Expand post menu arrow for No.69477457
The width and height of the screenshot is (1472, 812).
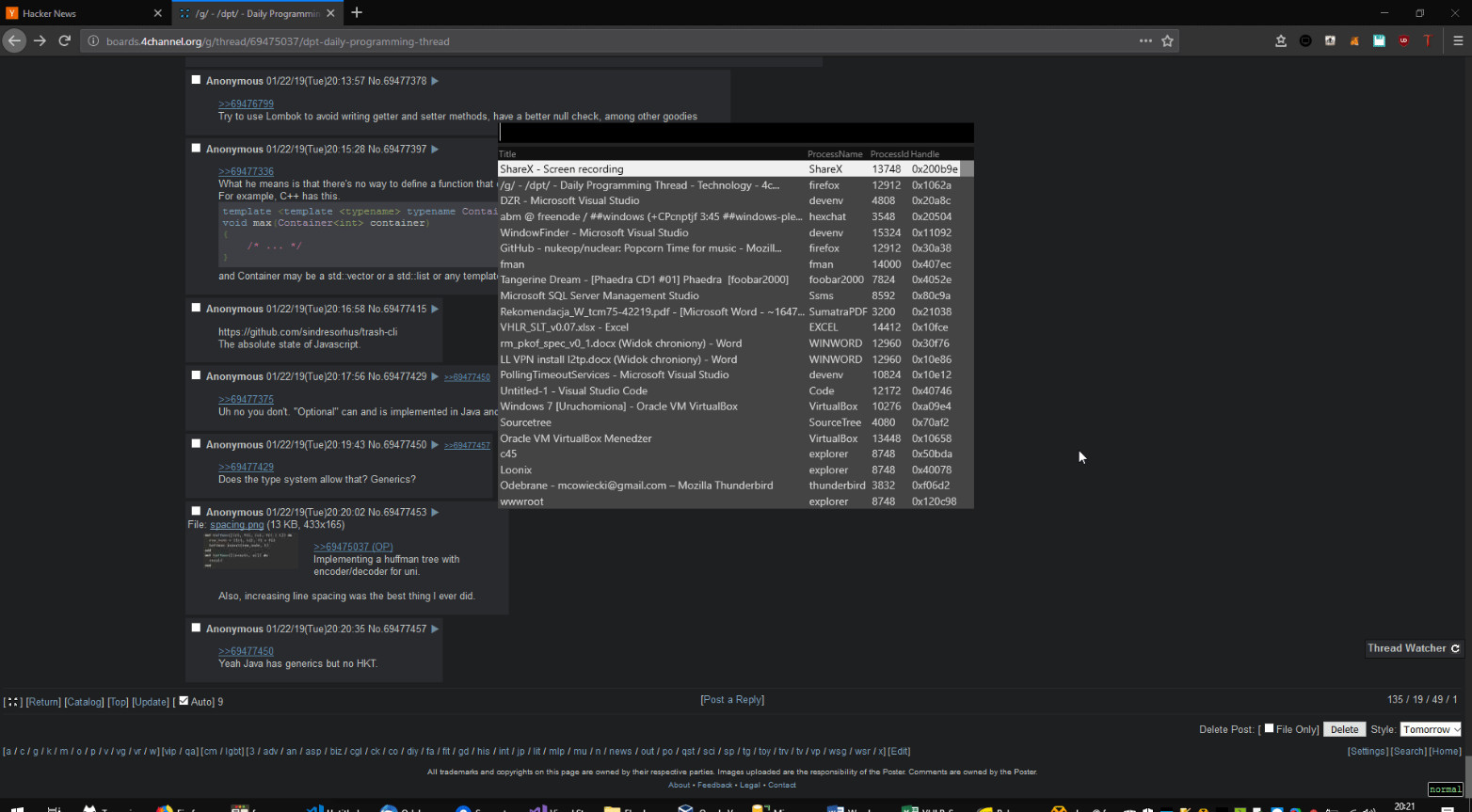pyautogui.click(x=434, y=629)
